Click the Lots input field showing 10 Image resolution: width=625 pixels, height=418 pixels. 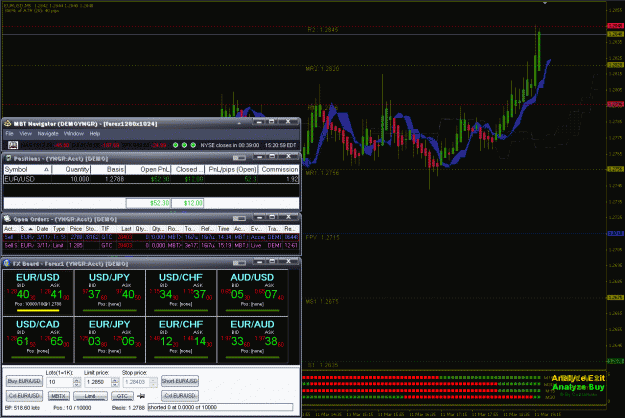tap(60, 382)
